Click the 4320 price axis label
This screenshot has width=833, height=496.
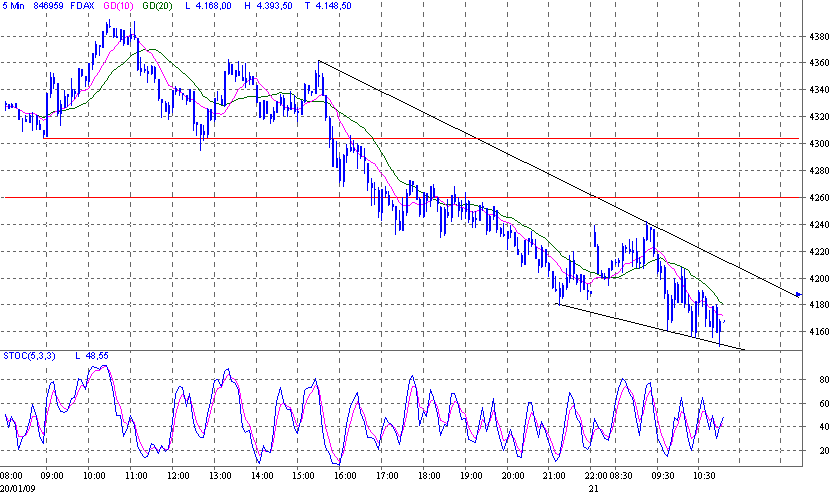tap(819, 117)
